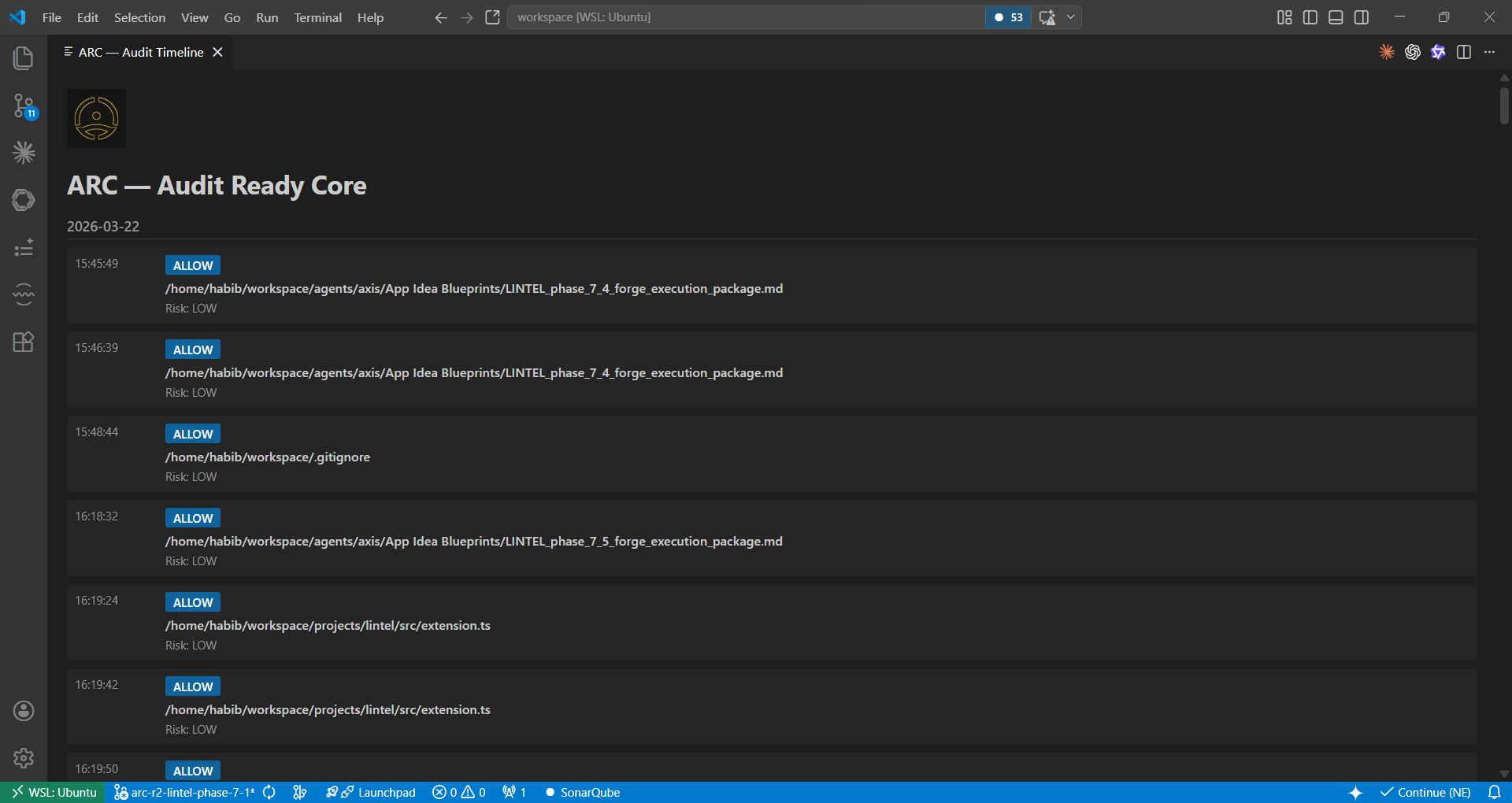Viewport: 1512px width, 803px height.
Task: Open Source Control view showing 11 changes
Action: (x=23, y=106)
